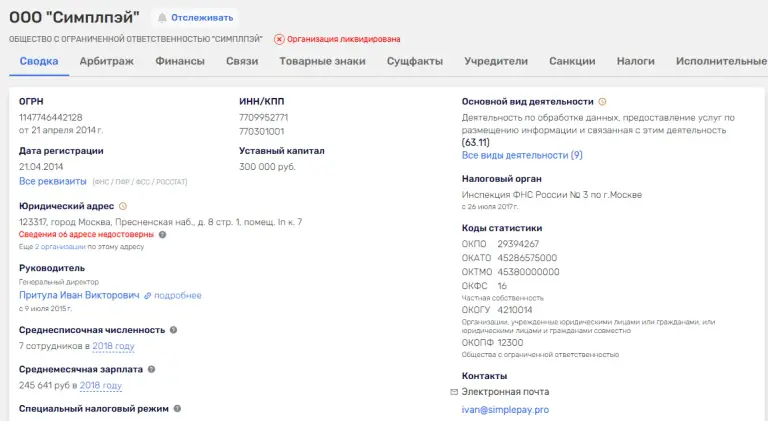Click envelope icon by Электронная почта
The image size is (768, 421).
pos(454,392)
